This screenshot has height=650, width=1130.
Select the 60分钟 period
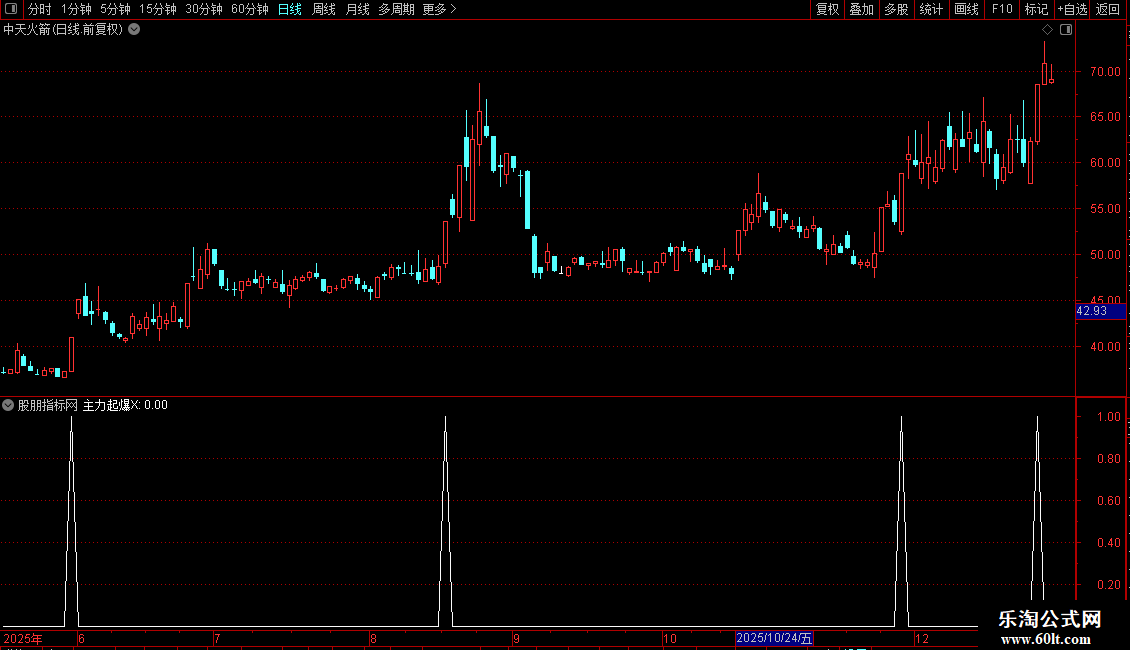click(250, 9)
